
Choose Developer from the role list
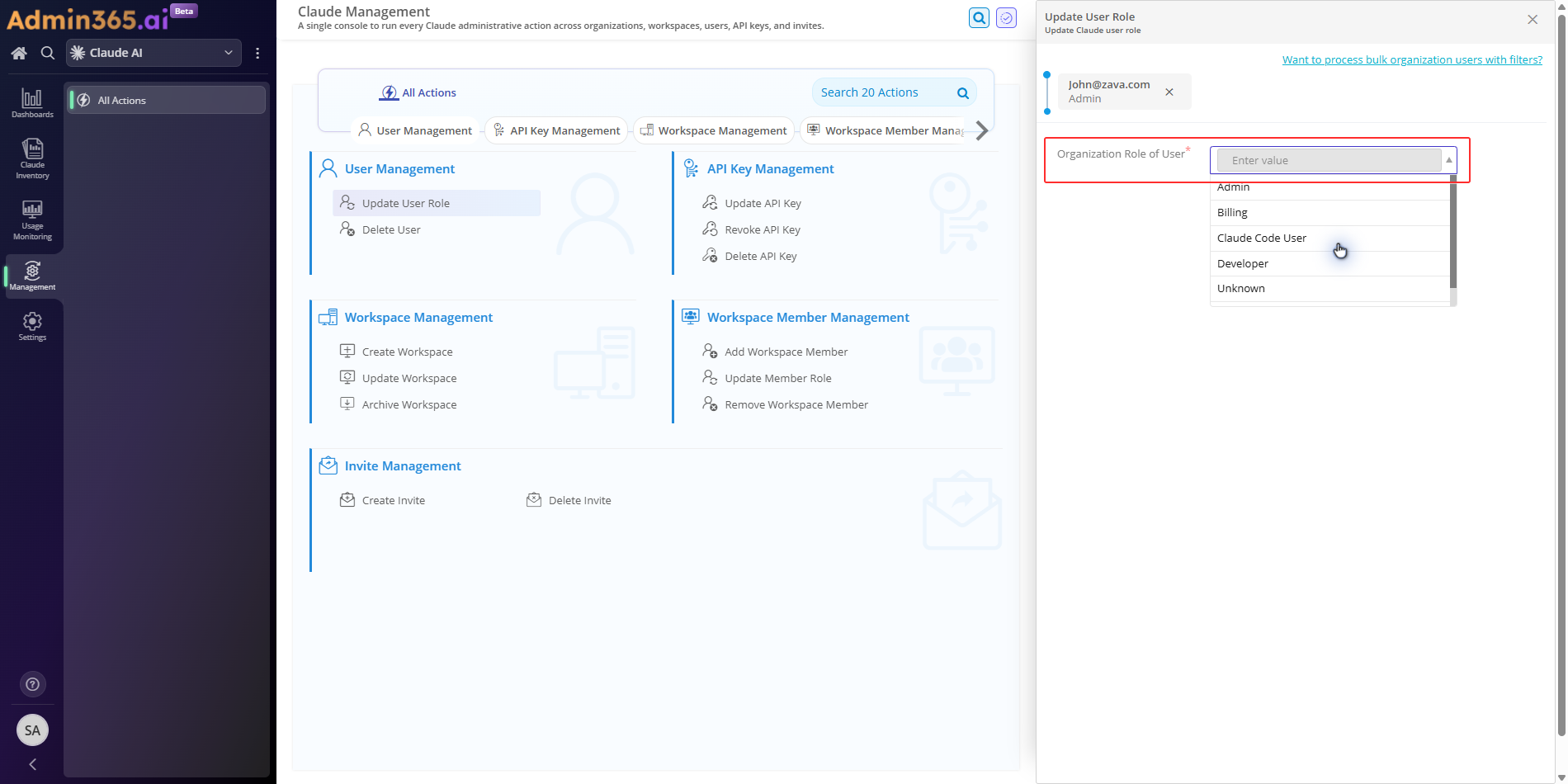[x=1329, y=264]
